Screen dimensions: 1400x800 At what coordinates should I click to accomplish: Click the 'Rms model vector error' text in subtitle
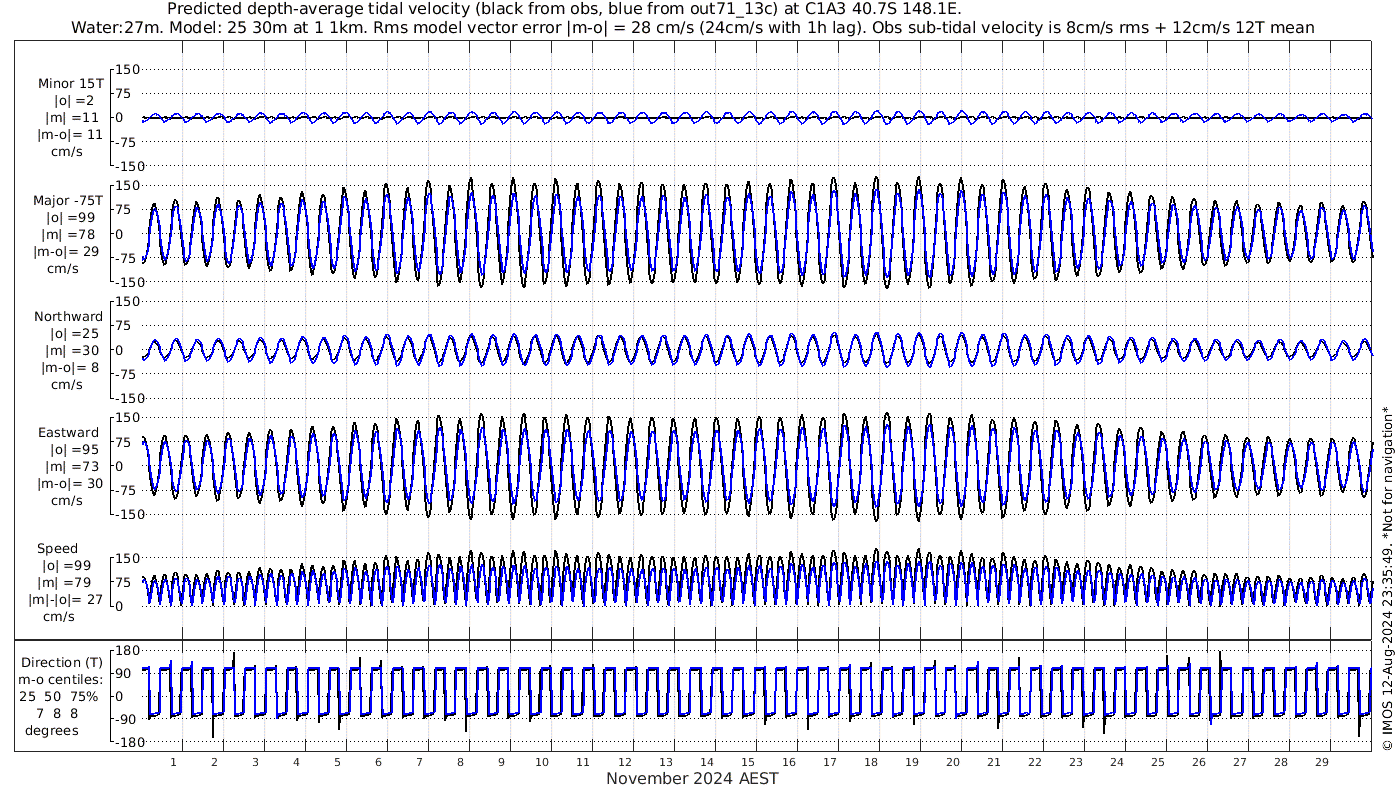click(x=467, y=27)
